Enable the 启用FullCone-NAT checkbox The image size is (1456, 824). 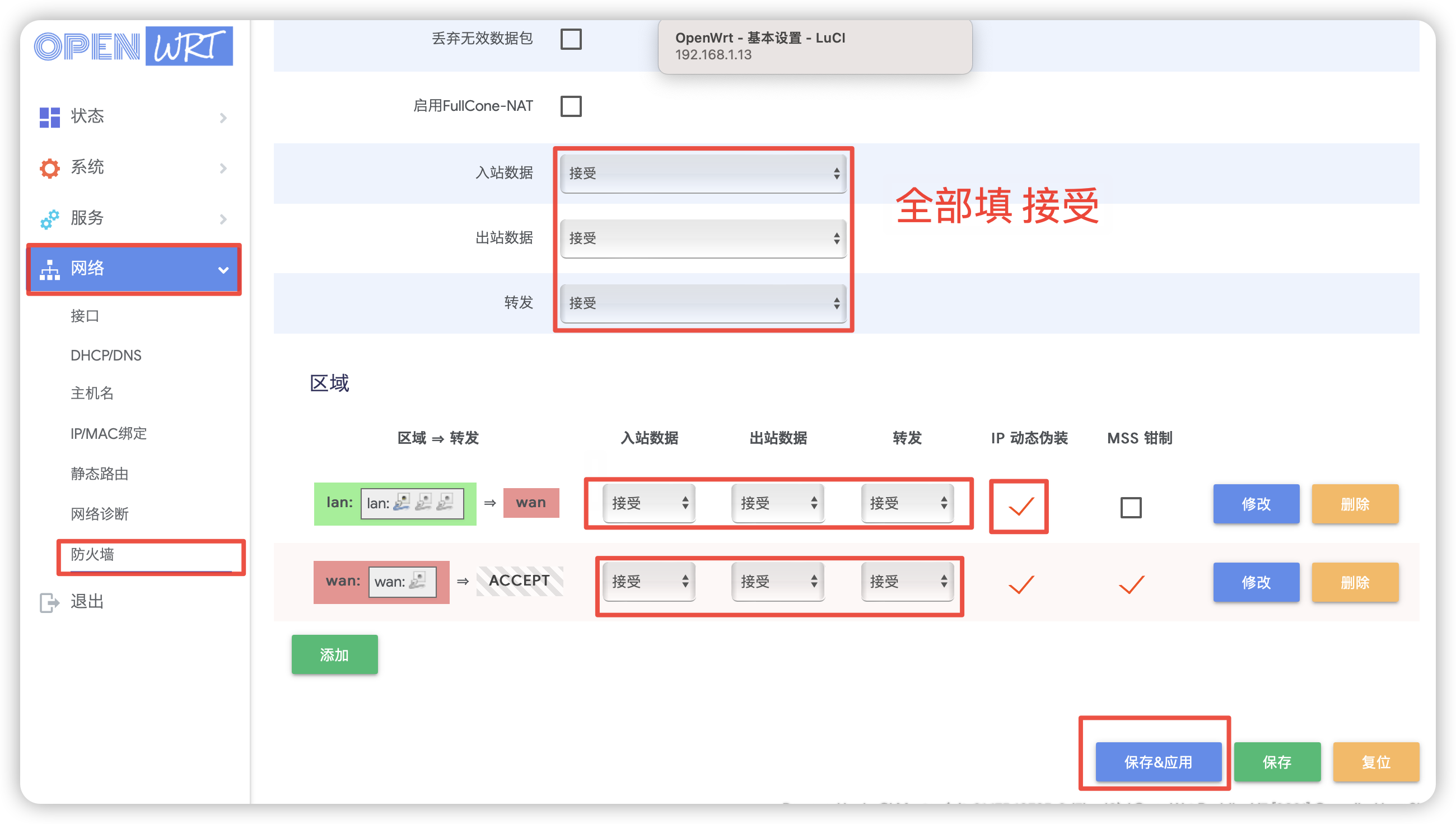click(571, 106)
